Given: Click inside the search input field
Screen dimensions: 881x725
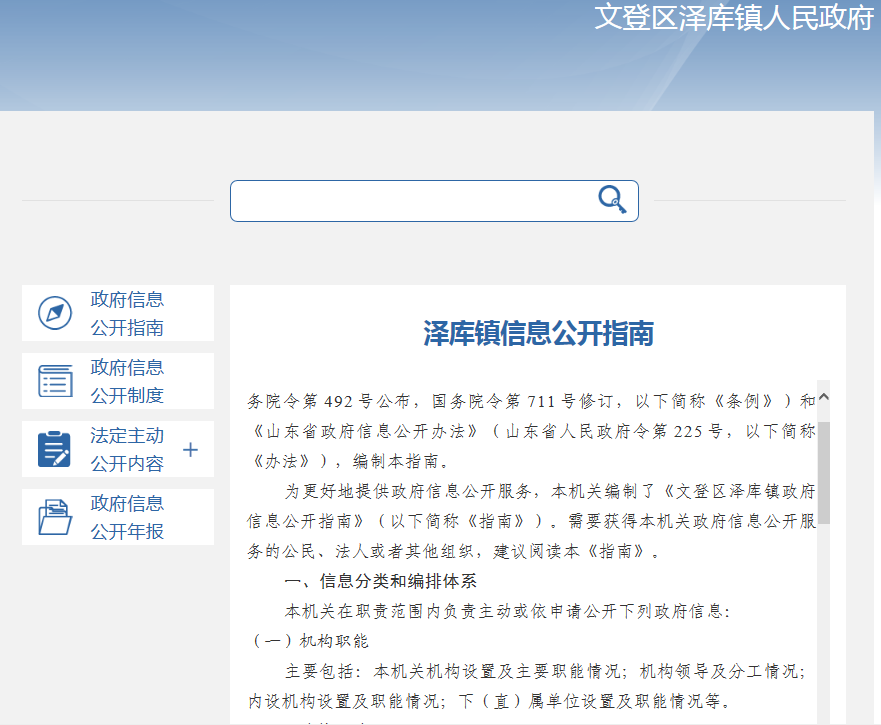Looking at the screenshot, I should point(410,200).
